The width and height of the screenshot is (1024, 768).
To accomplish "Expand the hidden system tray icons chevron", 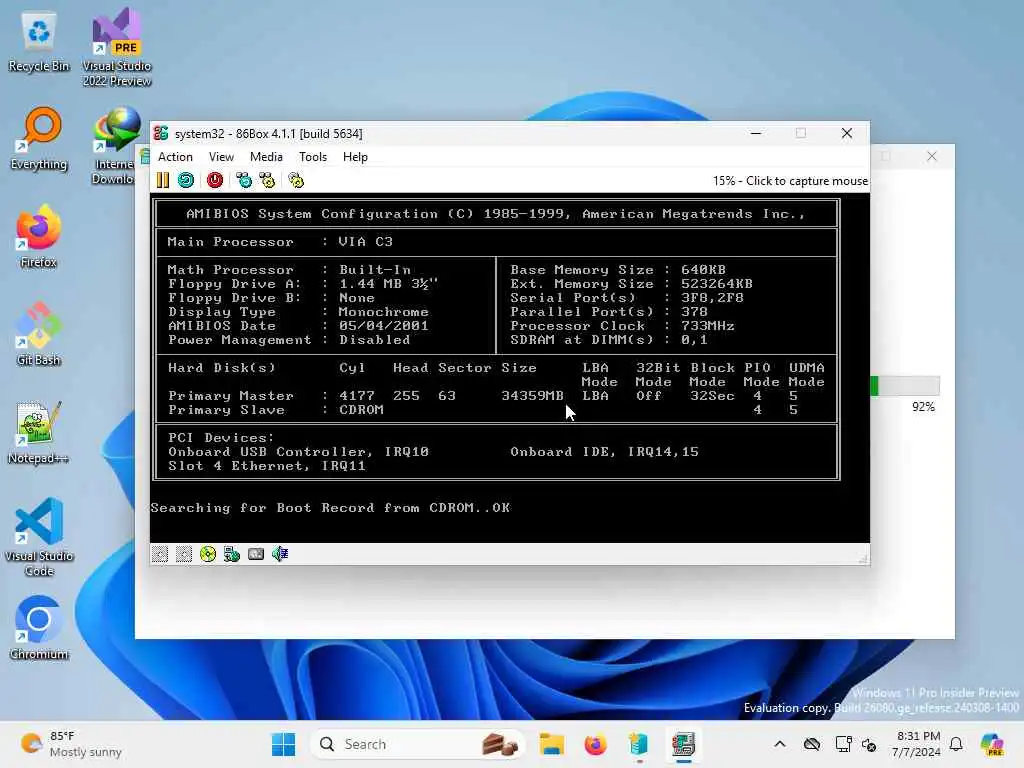I will [x=780, y=744].
